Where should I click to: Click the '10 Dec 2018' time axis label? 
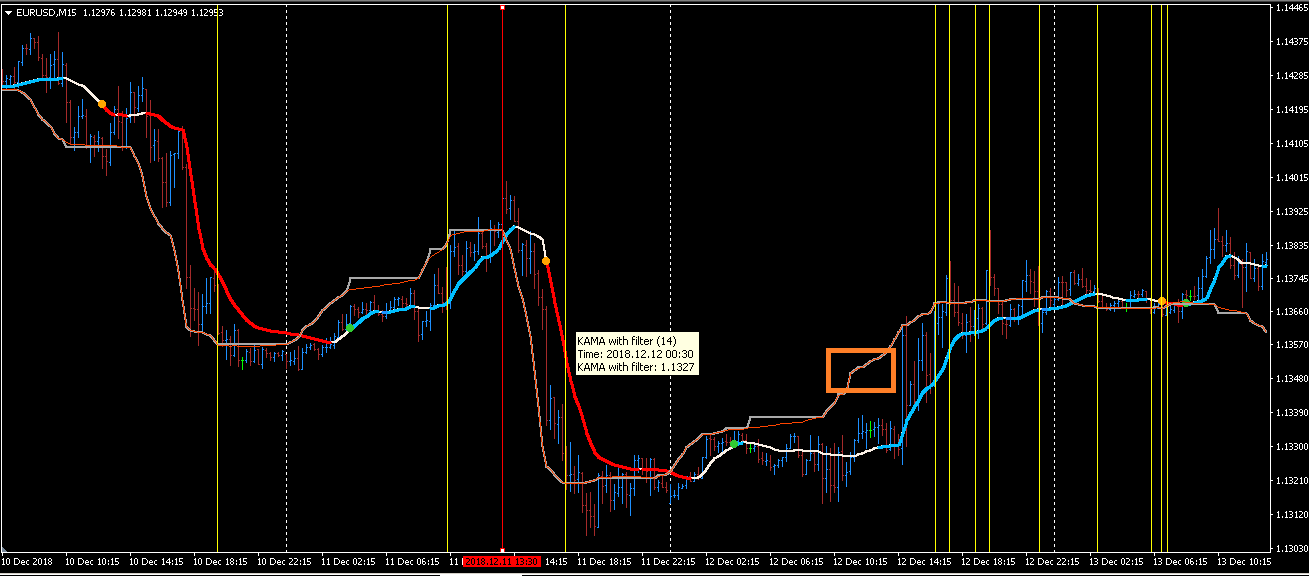pyautogui.click(x=28, y=562)
